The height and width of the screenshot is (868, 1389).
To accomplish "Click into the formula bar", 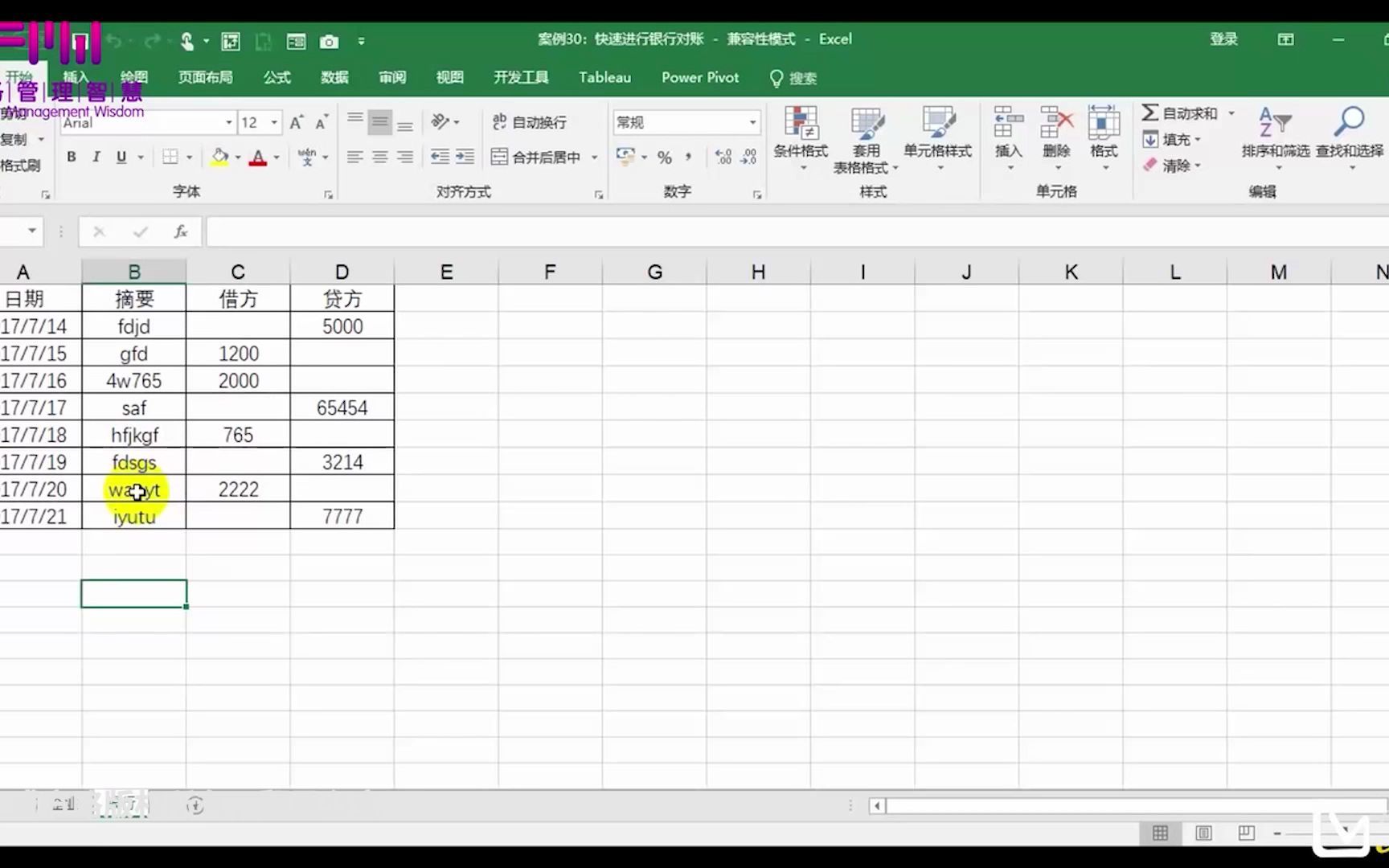I will tap(796, 231).
